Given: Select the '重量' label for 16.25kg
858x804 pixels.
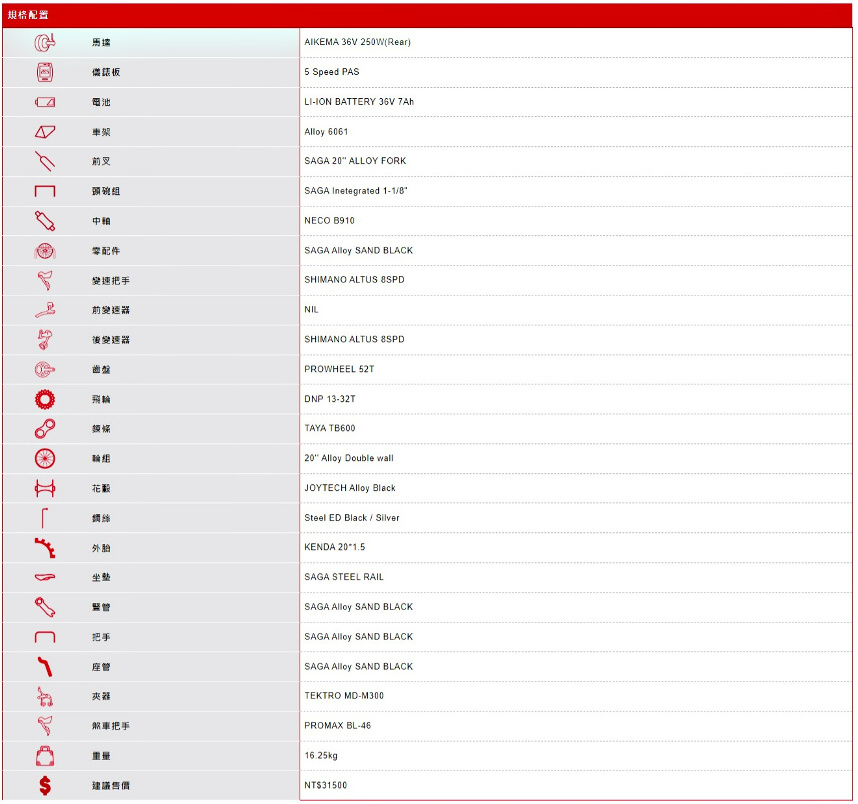Looking at the screenshot, I should [x=101, y=756].
